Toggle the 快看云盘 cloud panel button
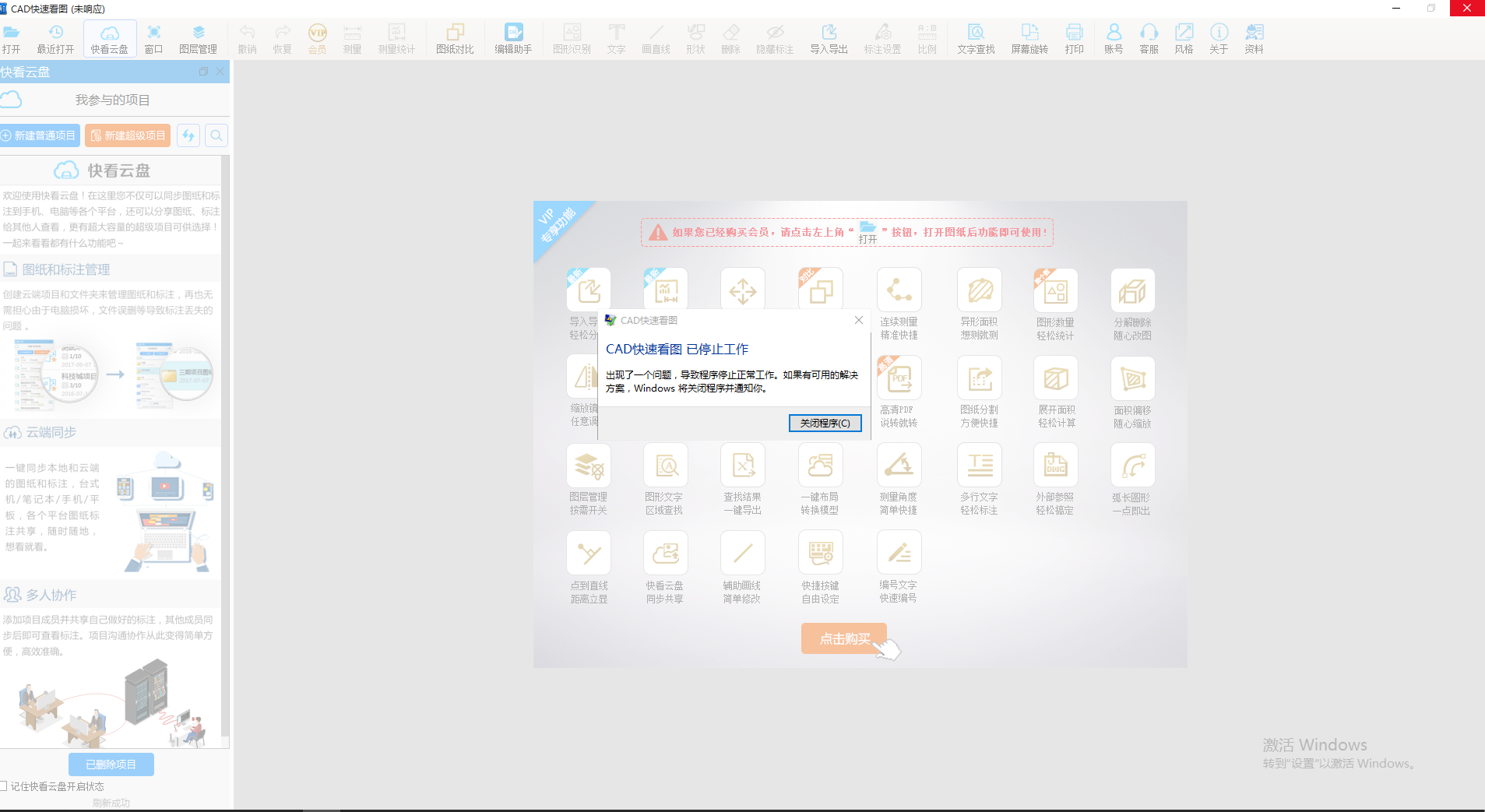Viewport: 1485px width, 812px height. [x=109, y=38]
